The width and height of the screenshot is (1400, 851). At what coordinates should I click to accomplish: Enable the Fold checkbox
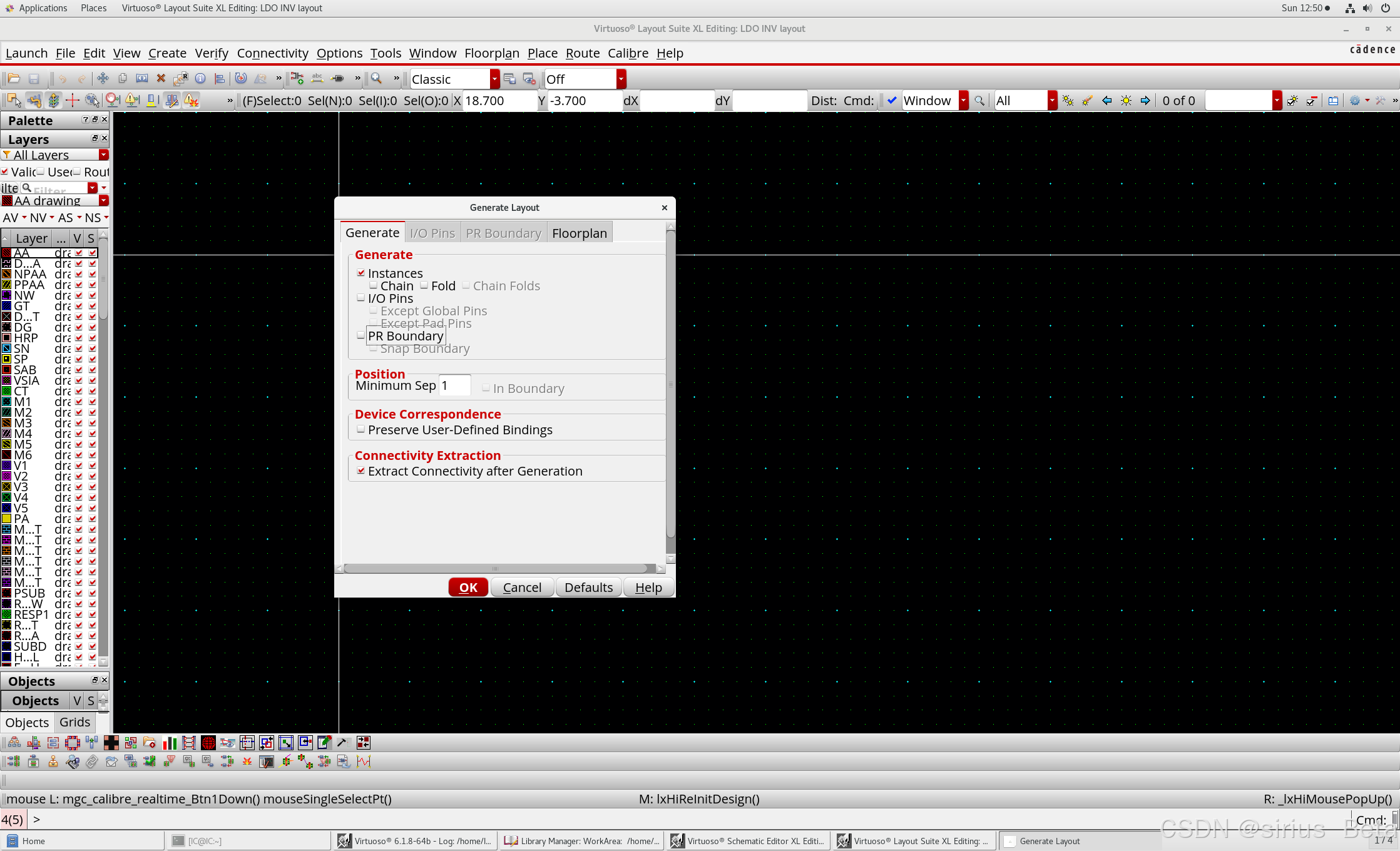(424, 285)
